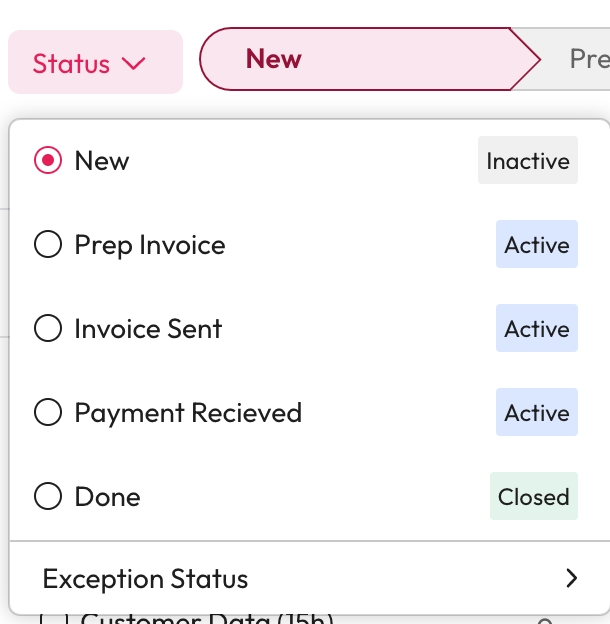This screenshot has width=610, height=624.
Task: Click the Active badge beside Invoice Sent
Action: [x=537, y=329]
